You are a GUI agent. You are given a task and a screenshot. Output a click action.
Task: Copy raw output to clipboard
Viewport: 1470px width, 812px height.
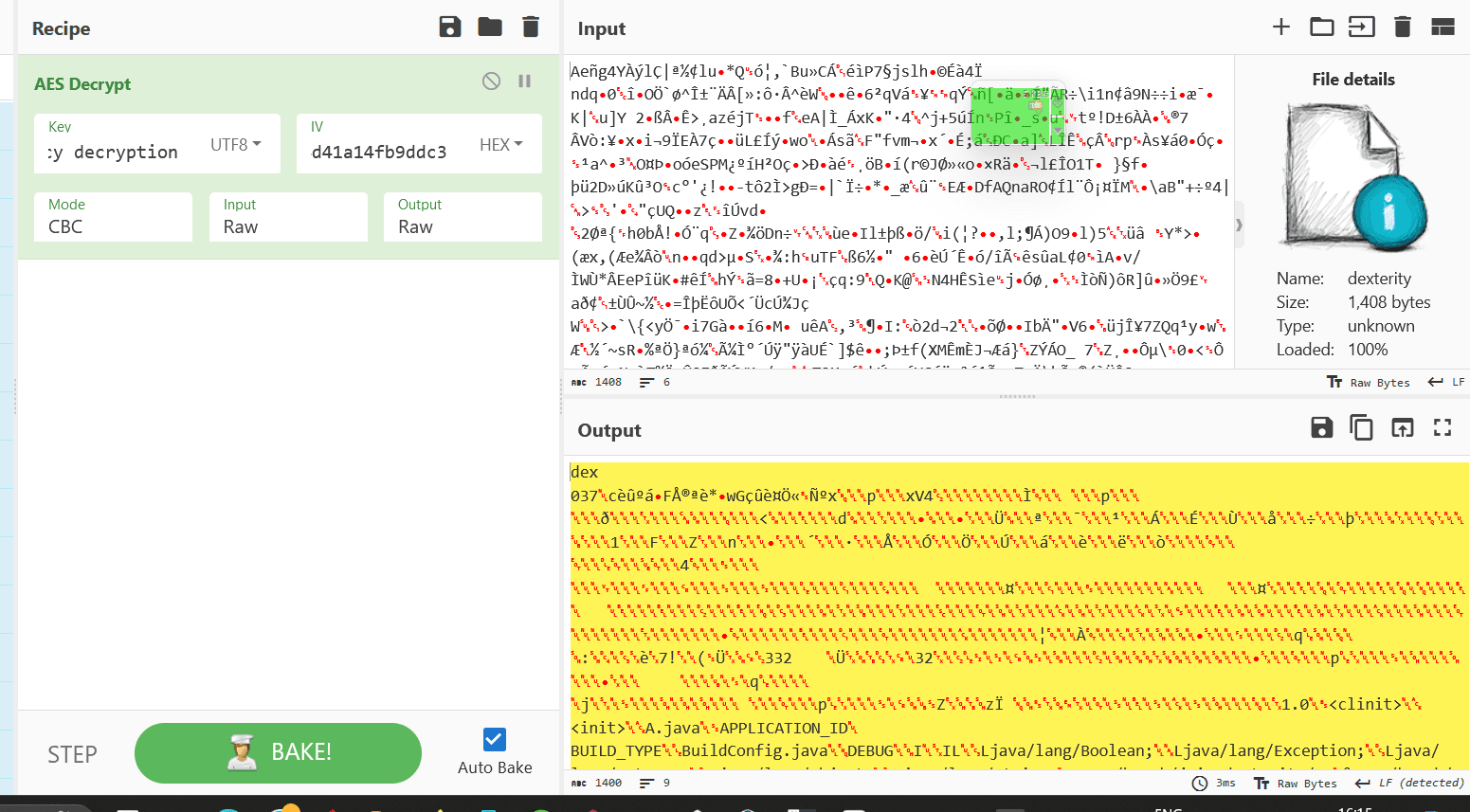tap(1362, 427)
